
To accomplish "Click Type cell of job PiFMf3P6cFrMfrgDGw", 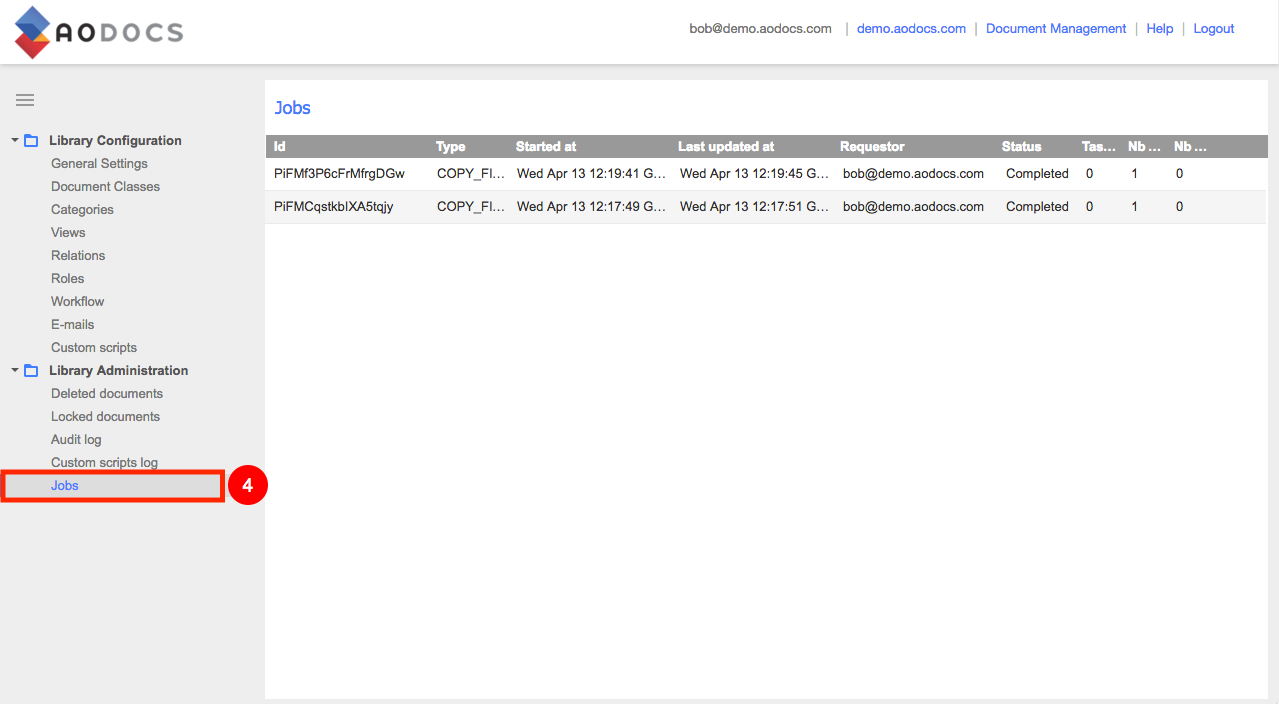I will pos(471,174).
